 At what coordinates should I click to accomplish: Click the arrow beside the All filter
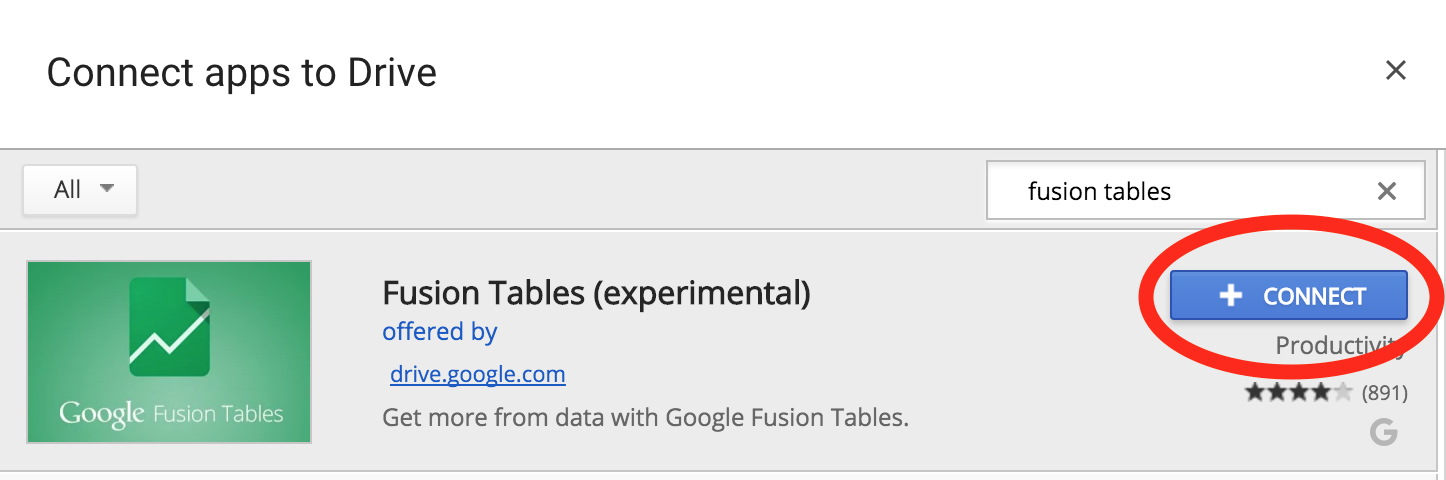tap(107, 188)
